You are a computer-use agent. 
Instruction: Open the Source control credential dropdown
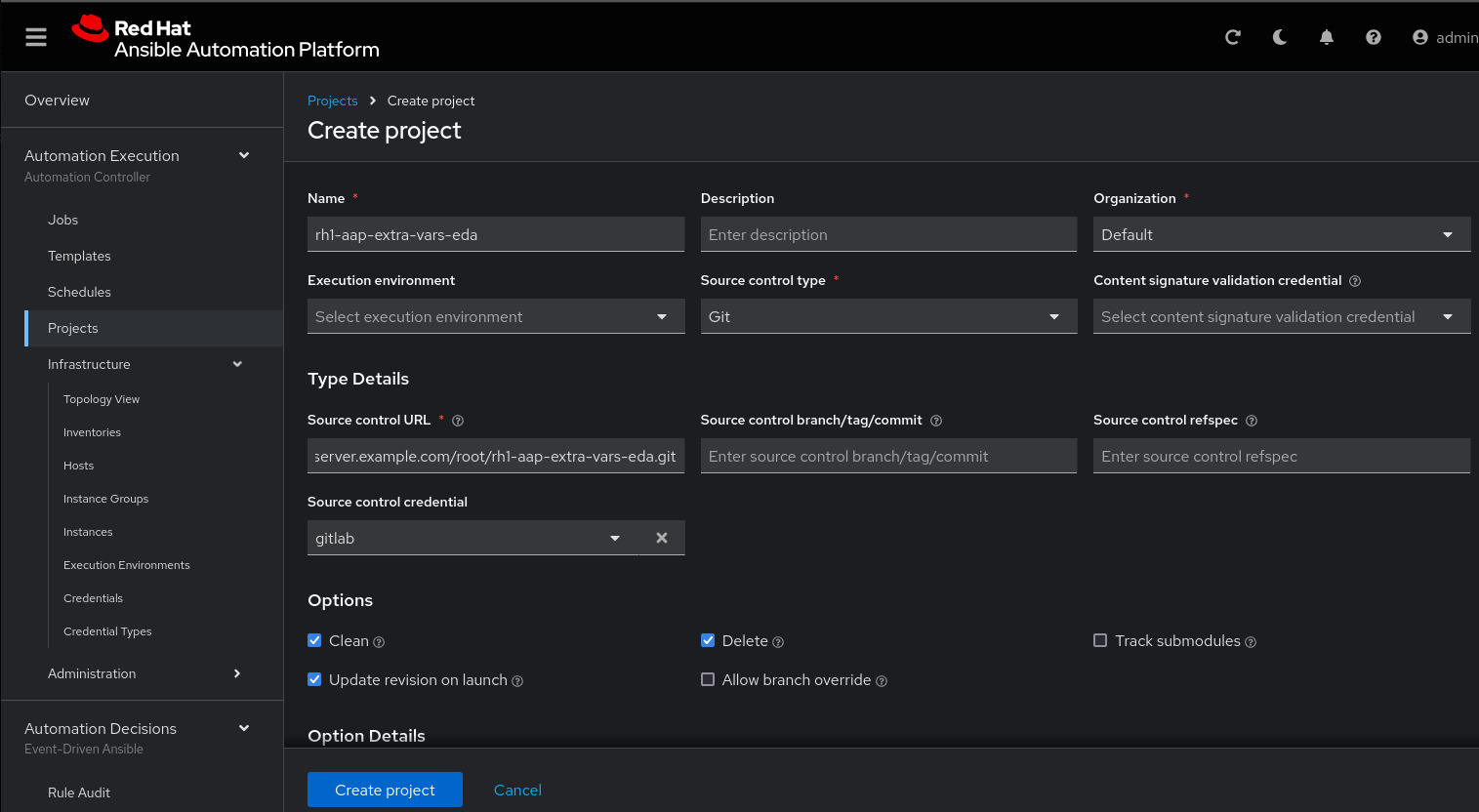(x=472, y=538)
